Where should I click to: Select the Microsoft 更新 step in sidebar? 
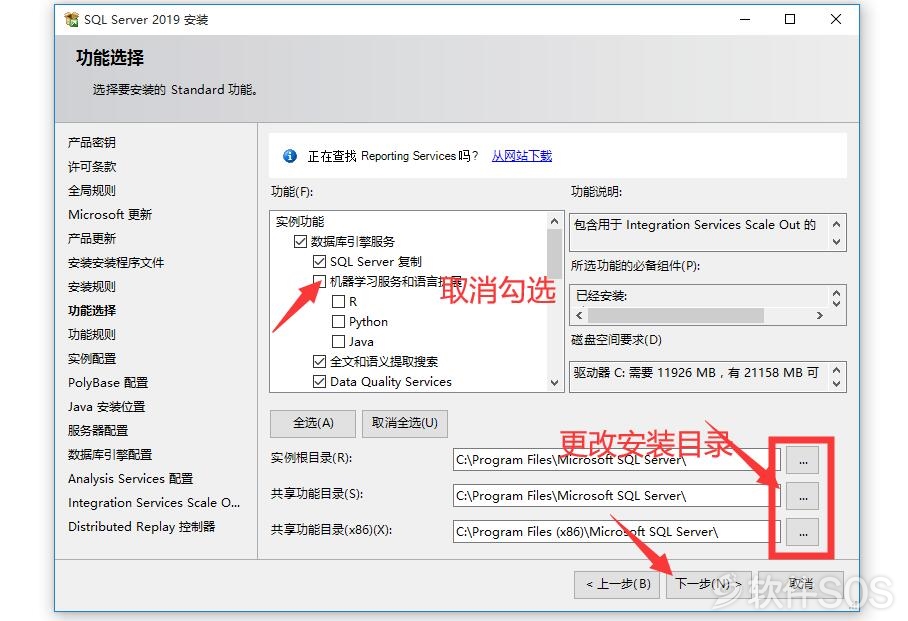coord(110,215)
